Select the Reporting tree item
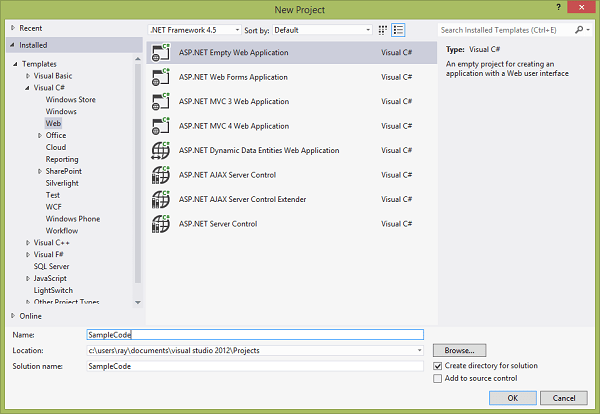Image resolution: width=600 pixels, height=414 pixels. (62, 159)
